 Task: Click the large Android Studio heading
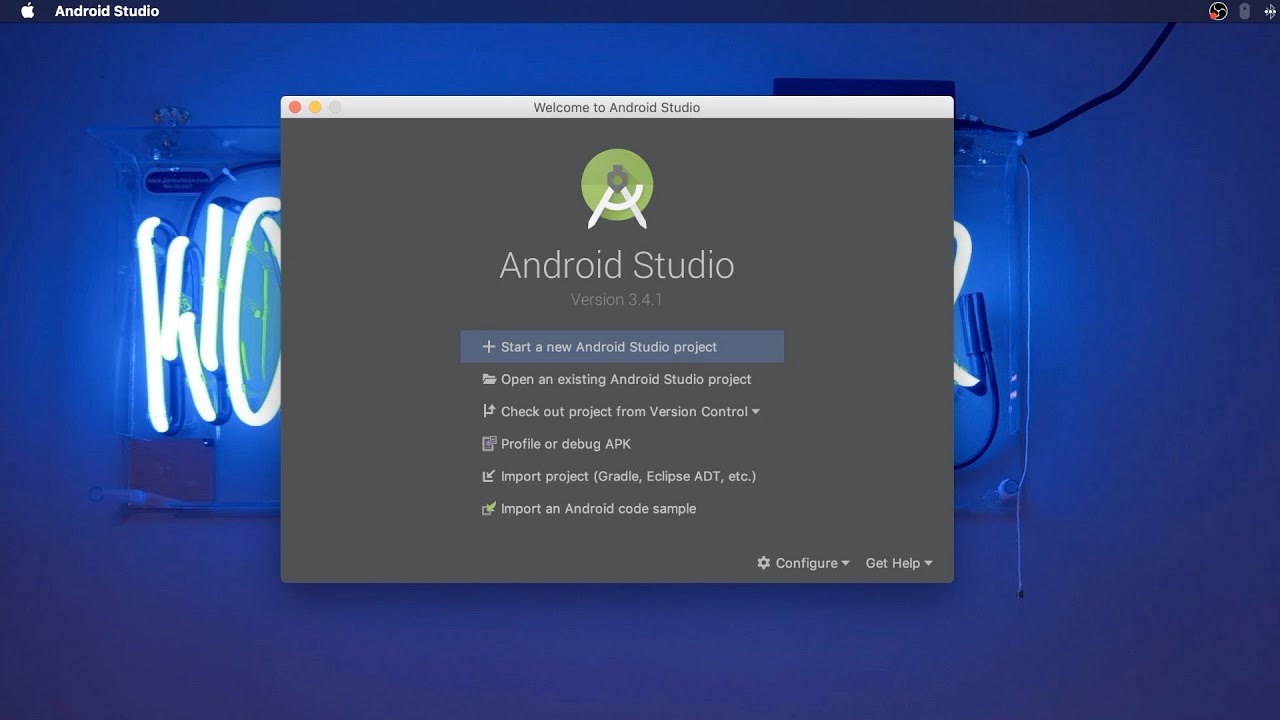point(617,265)
